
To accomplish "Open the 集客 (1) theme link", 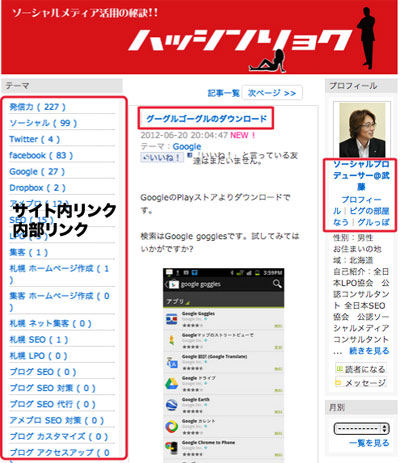I will [x=29, y=252].
